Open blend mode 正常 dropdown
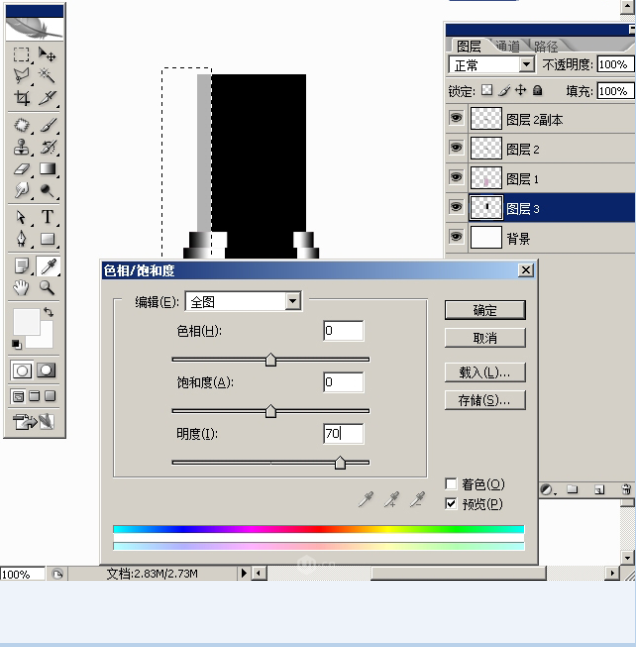The width and height of the screenshot is (636, 647). point(526,64)
